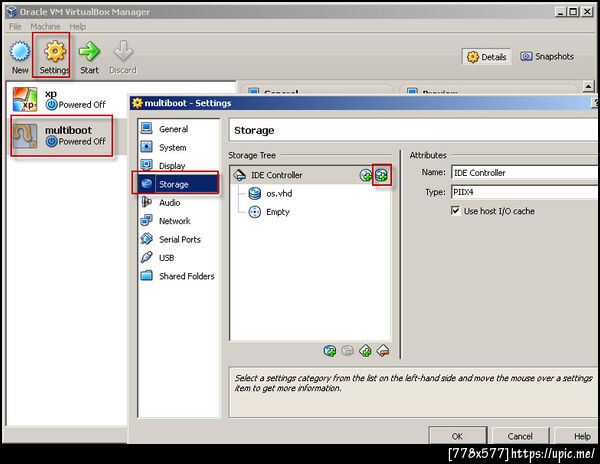Viewport: 600px width, 464px height.
Task: Open the General settings category
Action: [x=178, y=129]
